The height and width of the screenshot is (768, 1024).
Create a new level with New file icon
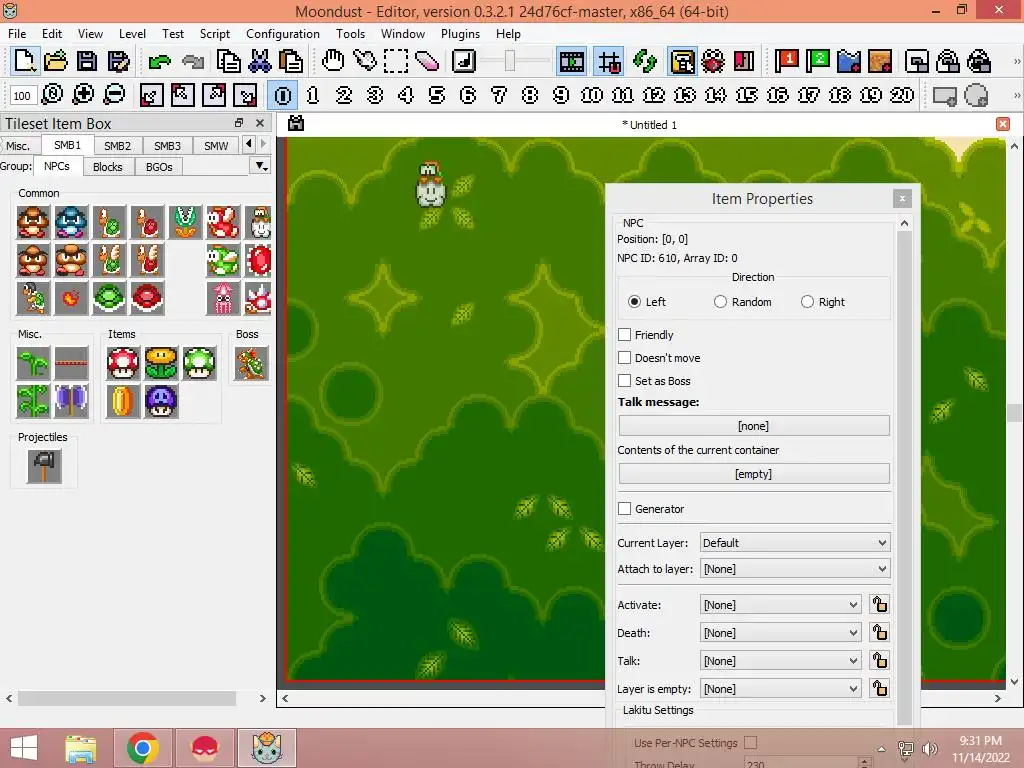click(25, 61)
